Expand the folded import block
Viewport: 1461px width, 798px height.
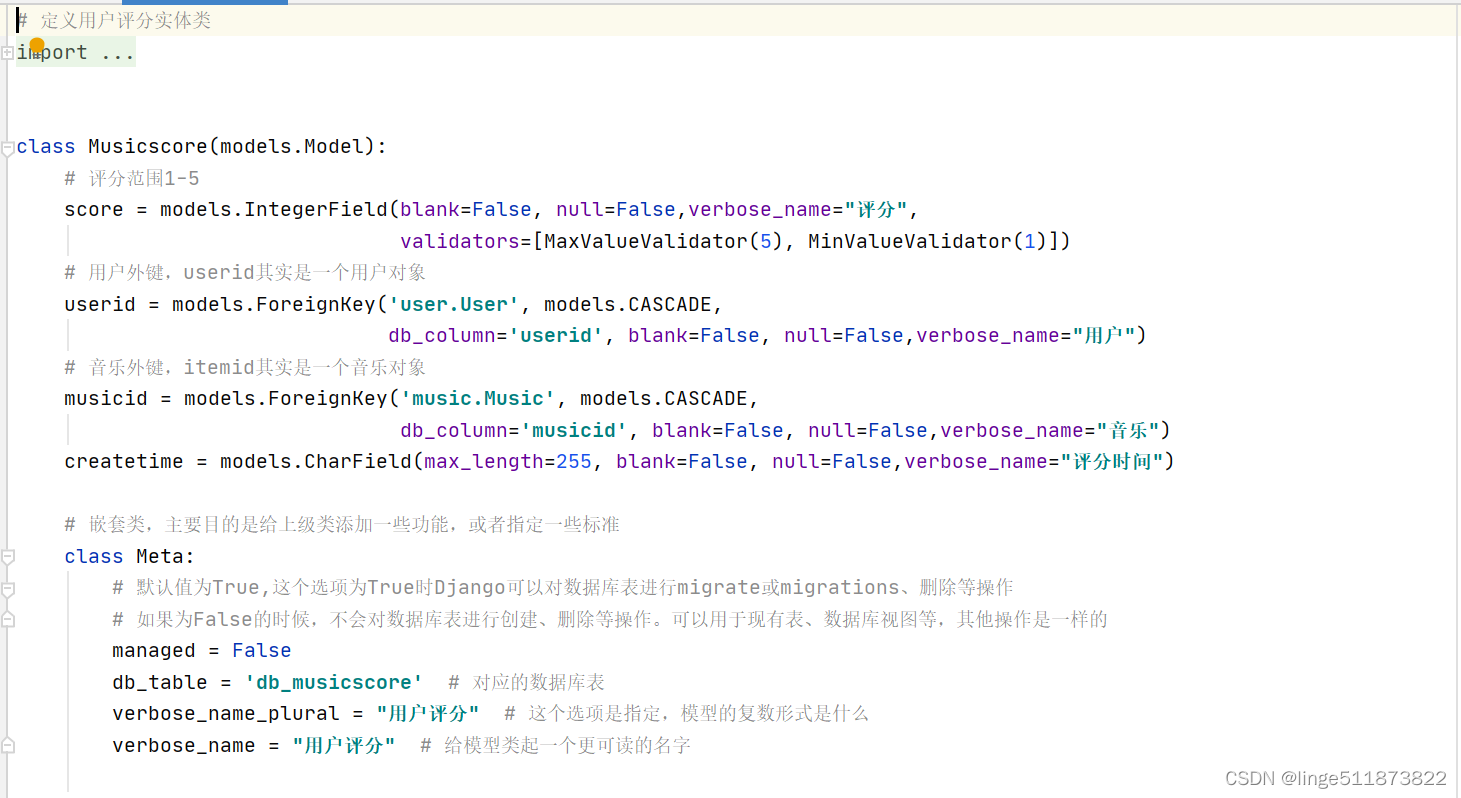[x=7, y=52]
